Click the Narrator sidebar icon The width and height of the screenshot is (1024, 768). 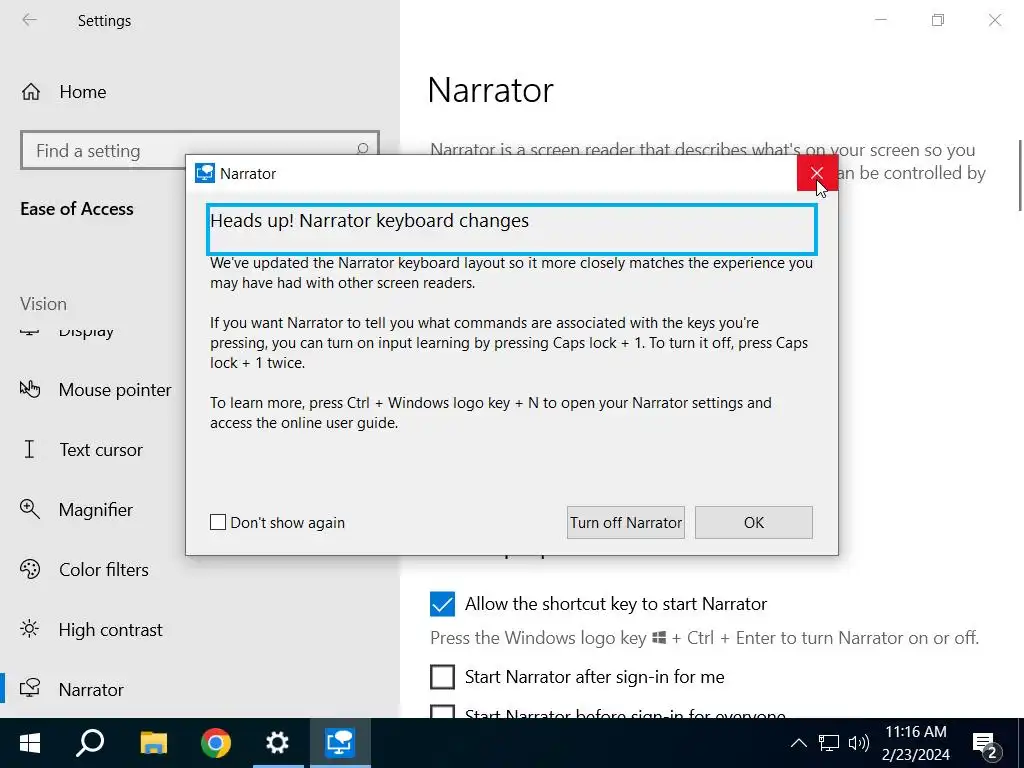(29, 688)
